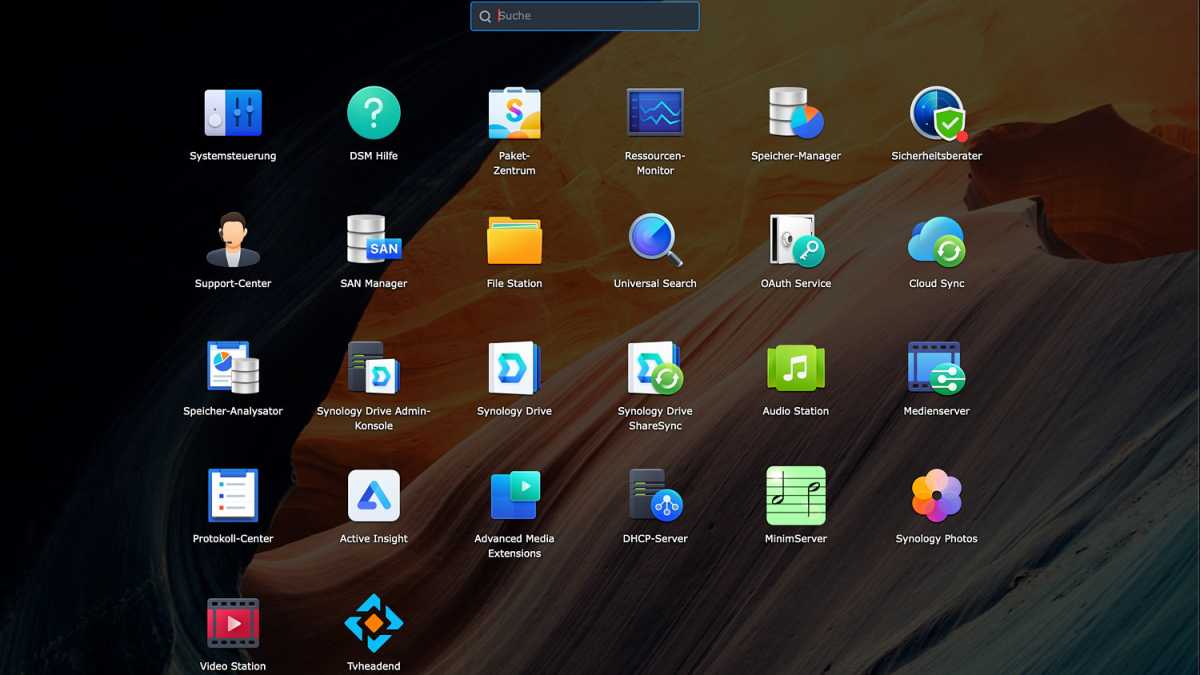1200x675 pixels.
Task: Launch Synology Photos app
Action: tap(937, 495)
